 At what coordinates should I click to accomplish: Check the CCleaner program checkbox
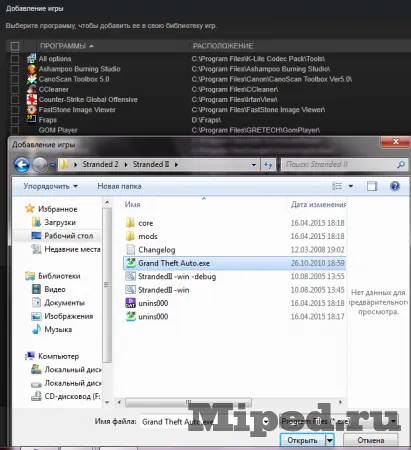(15, 89)
